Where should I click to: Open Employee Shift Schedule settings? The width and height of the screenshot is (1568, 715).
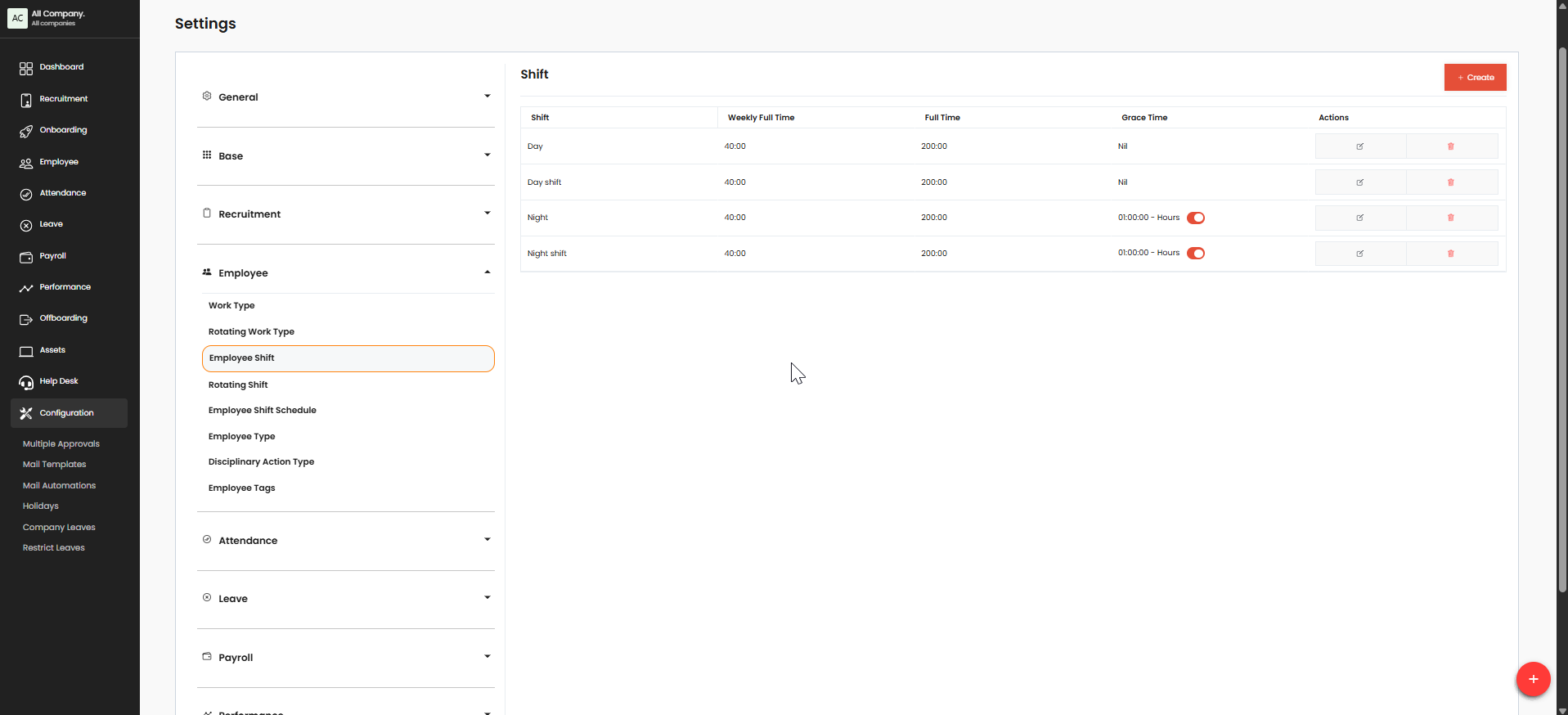pyautogui.click(x=262, y=411)
